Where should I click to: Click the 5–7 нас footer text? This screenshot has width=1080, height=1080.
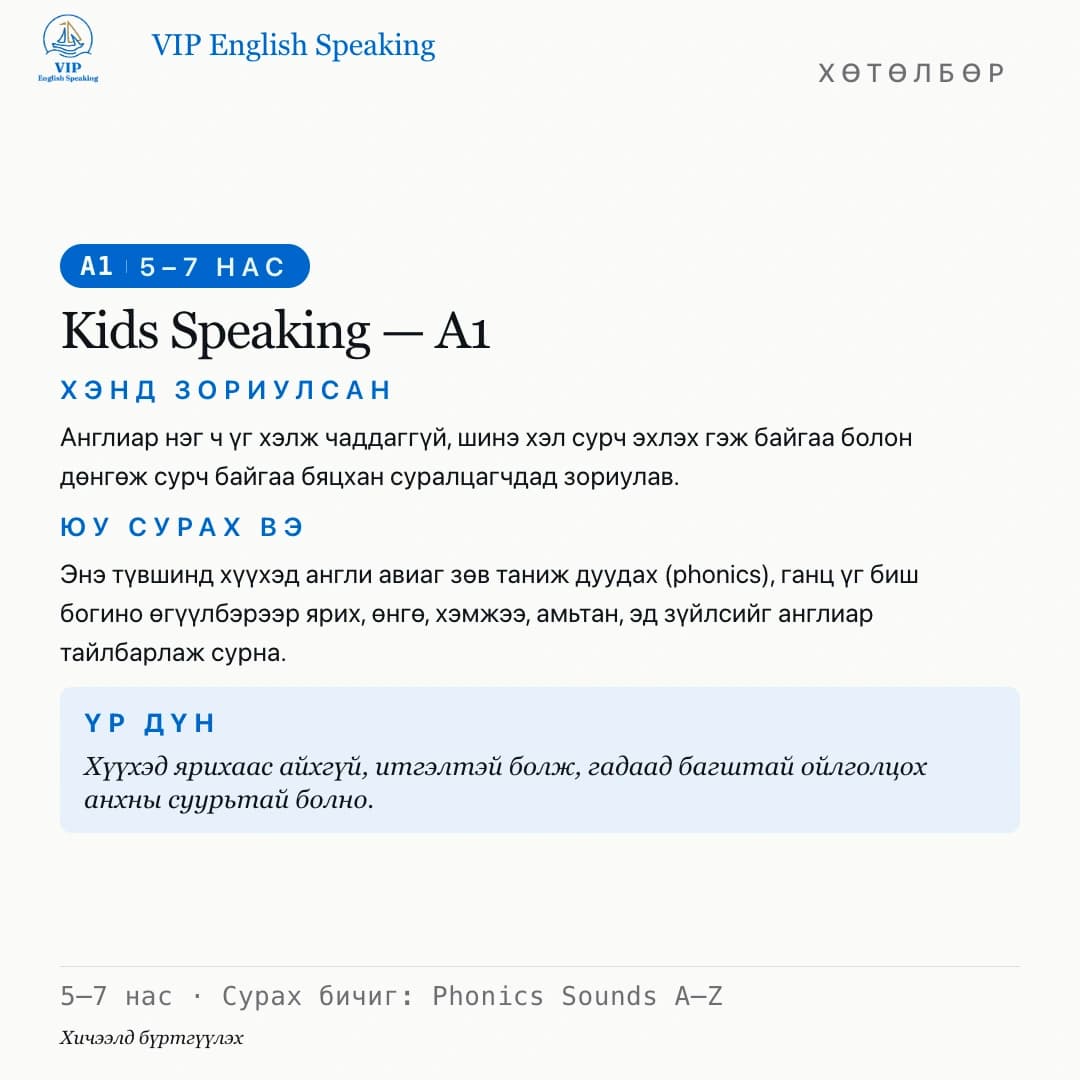tap(116, 996)
